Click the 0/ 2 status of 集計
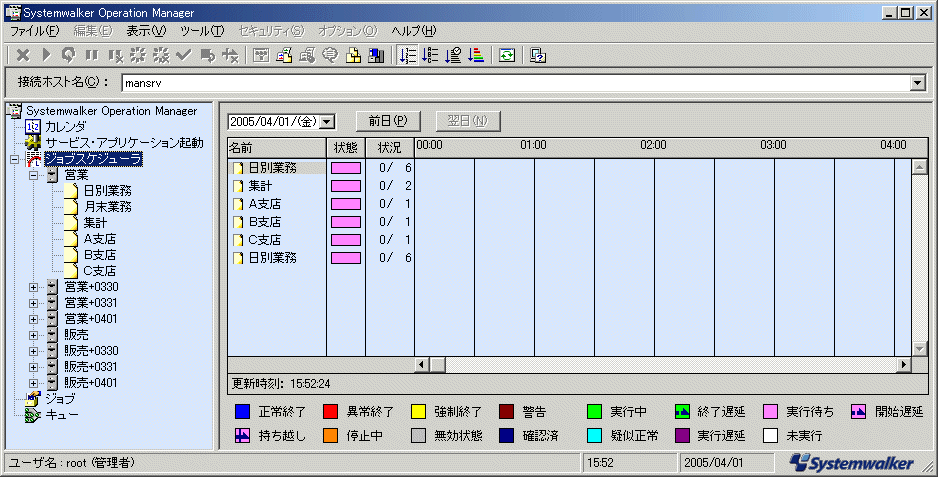 coord(395,186)
